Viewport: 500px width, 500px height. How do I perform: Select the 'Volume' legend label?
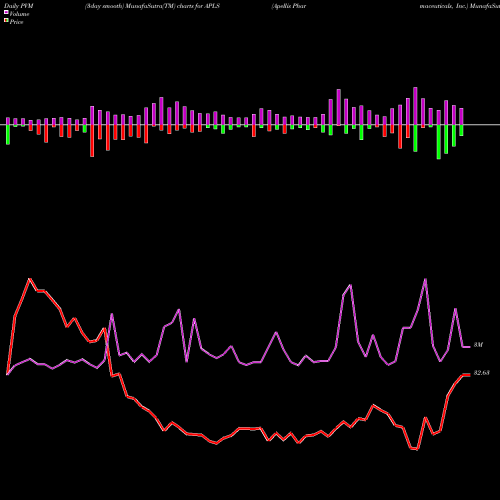pyautogui.click(x=19, y=14)
